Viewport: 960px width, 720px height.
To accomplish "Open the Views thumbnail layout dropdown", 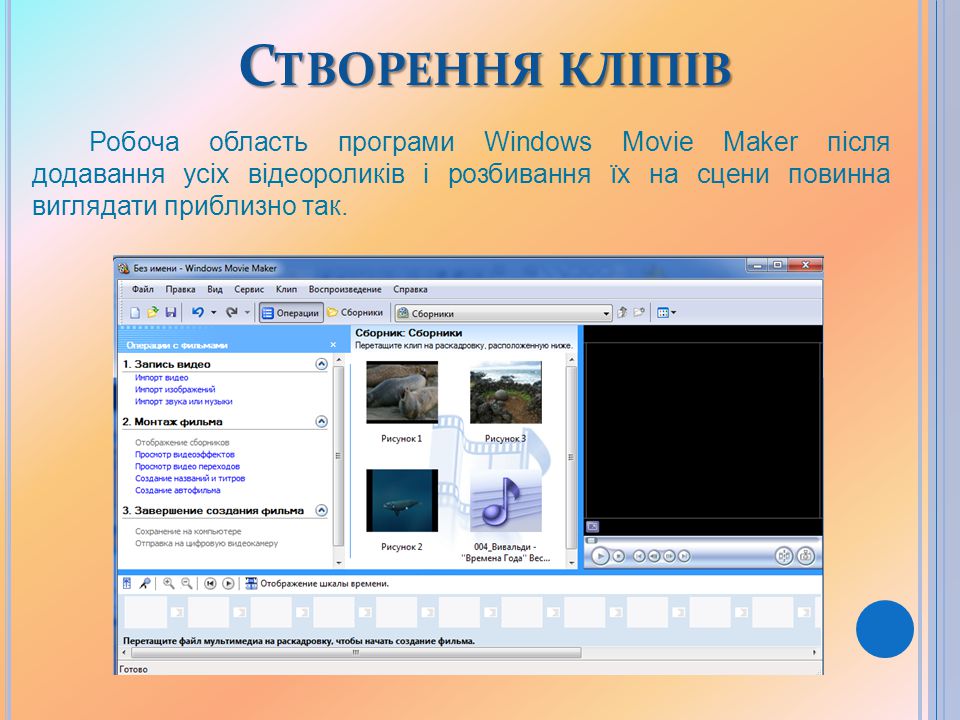I will click(666, 313).
